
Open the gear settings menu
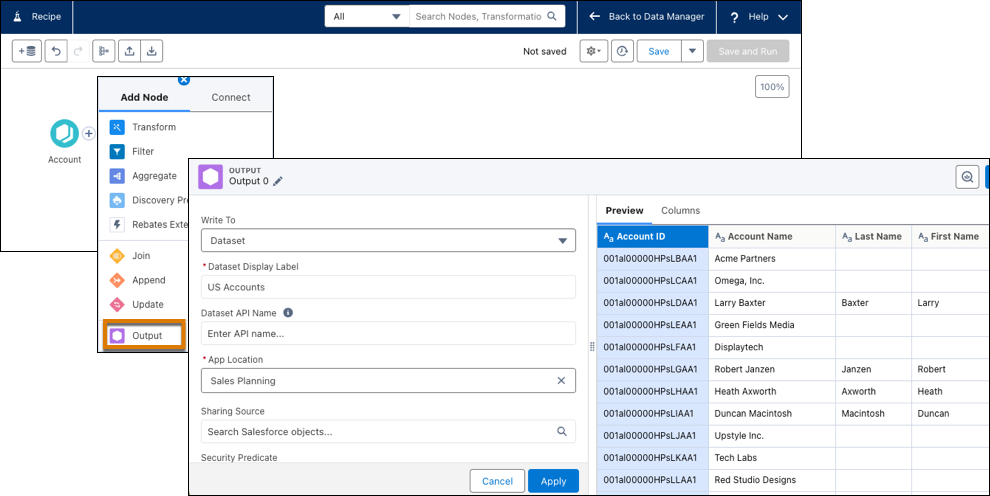(593, 51)
